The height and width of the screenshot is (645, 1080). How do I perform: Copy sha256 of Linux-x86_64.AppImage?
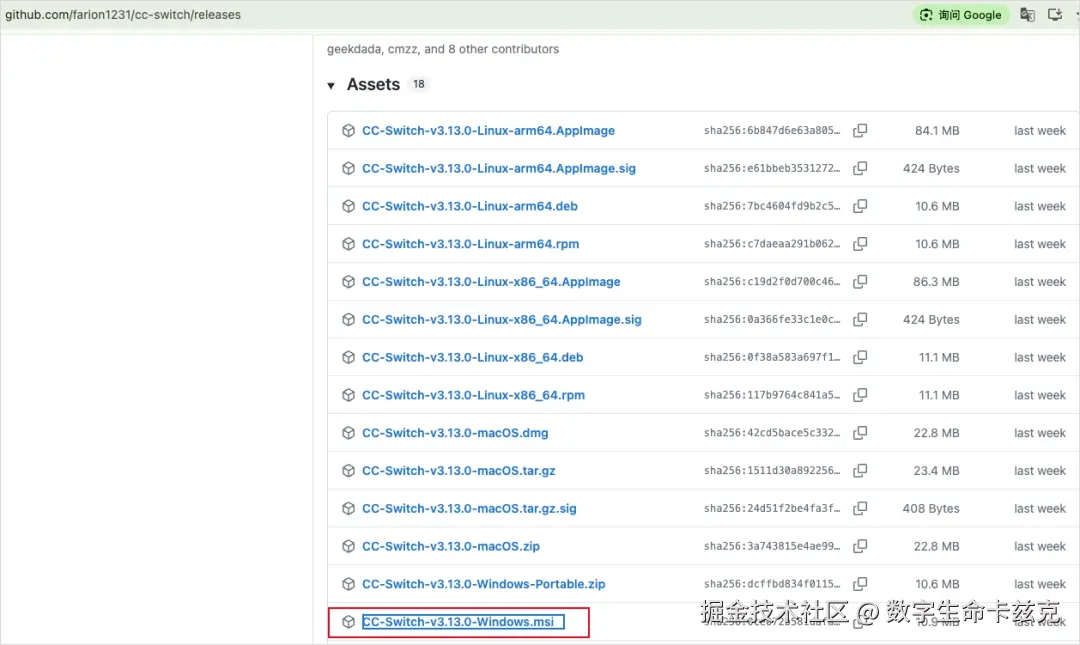coord(860,282)
